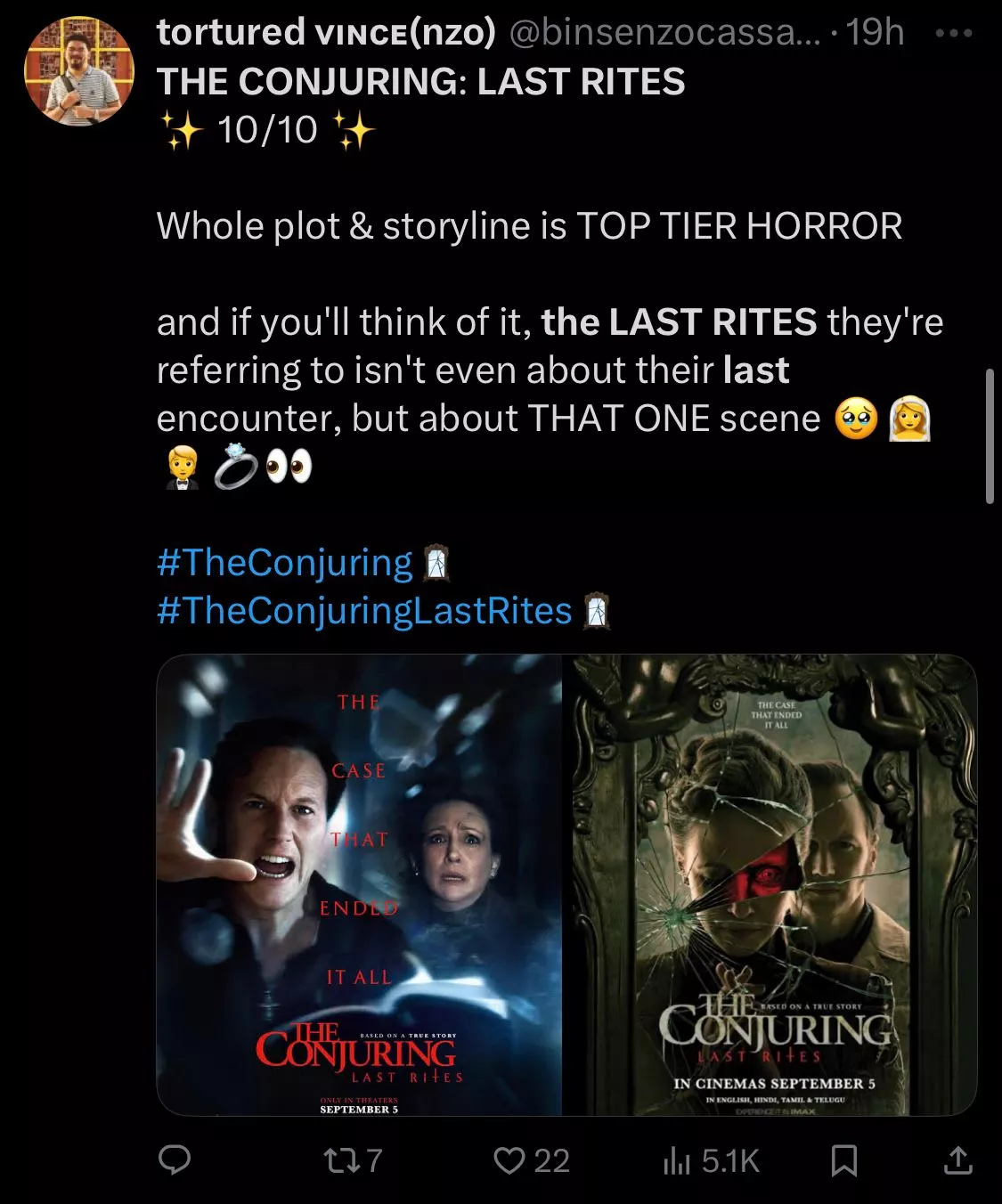This screenshot has height=1204, width=1002.
Task: Tap the repost count number 7
Action: tap(373, 1159)
